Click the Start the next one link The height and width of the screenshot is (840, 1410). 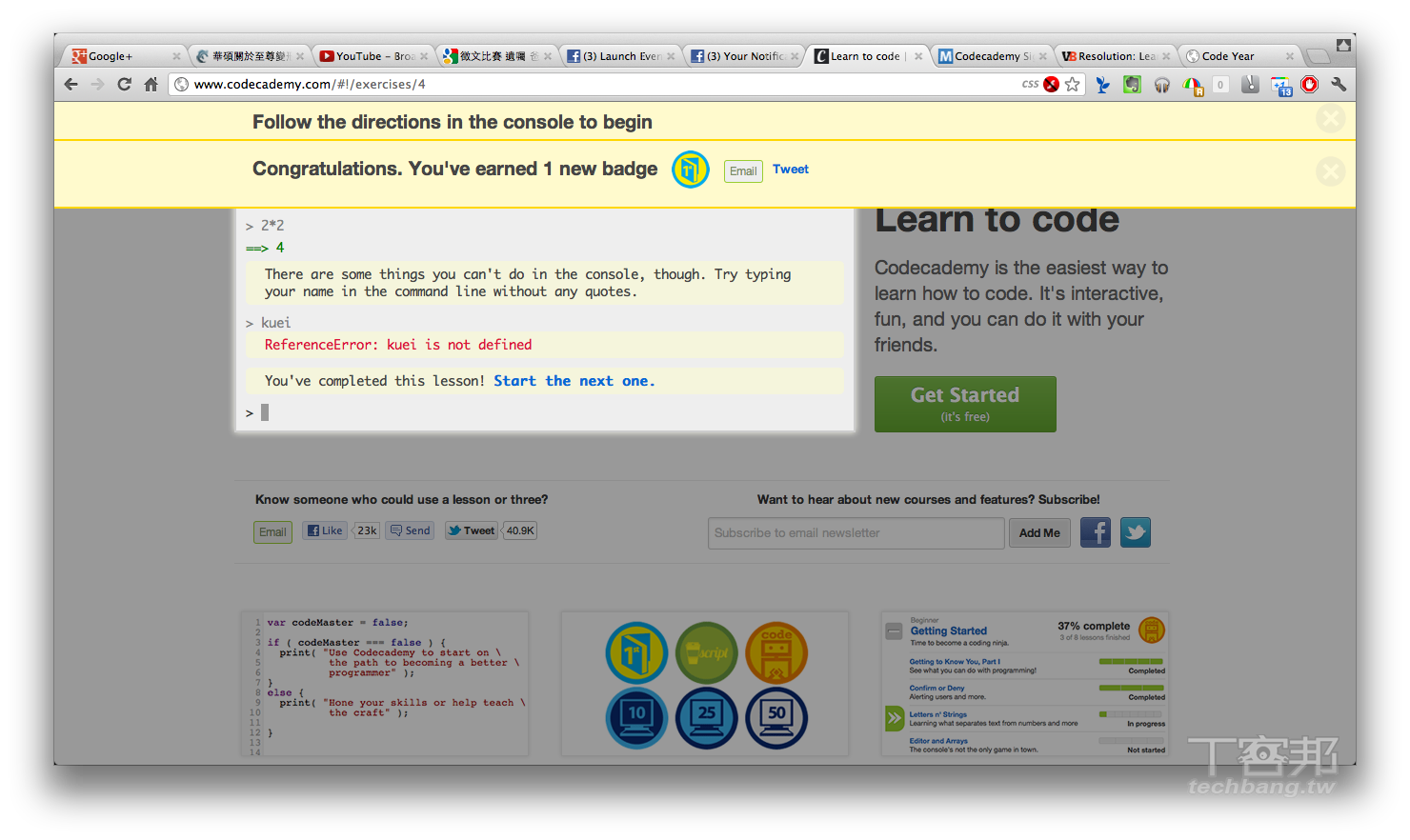point(574,380)
